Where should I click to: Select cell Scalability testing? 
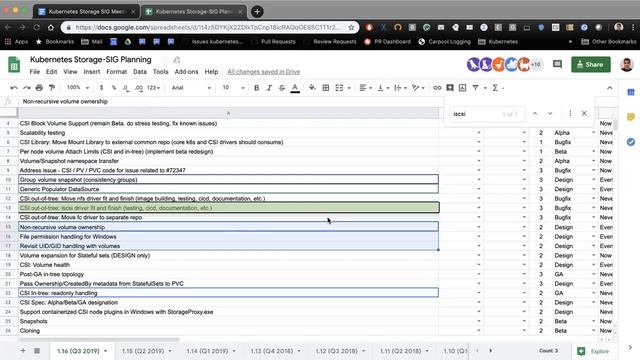(x=228, y=133)
